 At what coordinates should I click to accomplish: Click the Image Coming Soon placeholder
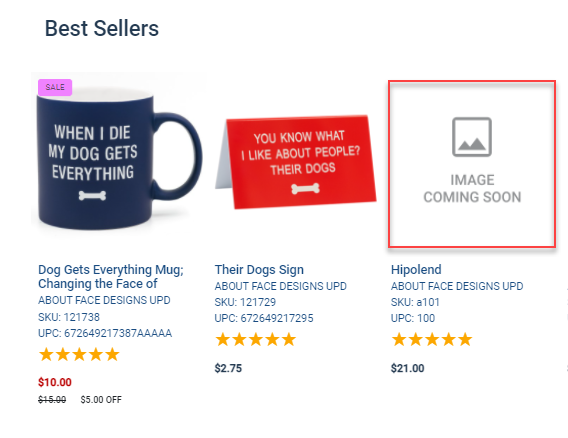click(472, 164)
